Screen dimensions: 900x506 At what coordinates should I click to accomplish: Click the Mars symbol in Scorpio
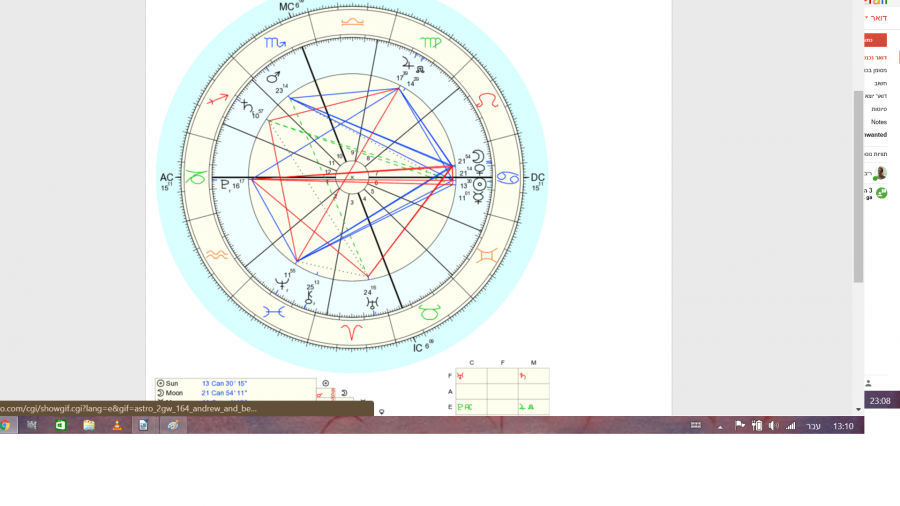[x=273, y=76]
